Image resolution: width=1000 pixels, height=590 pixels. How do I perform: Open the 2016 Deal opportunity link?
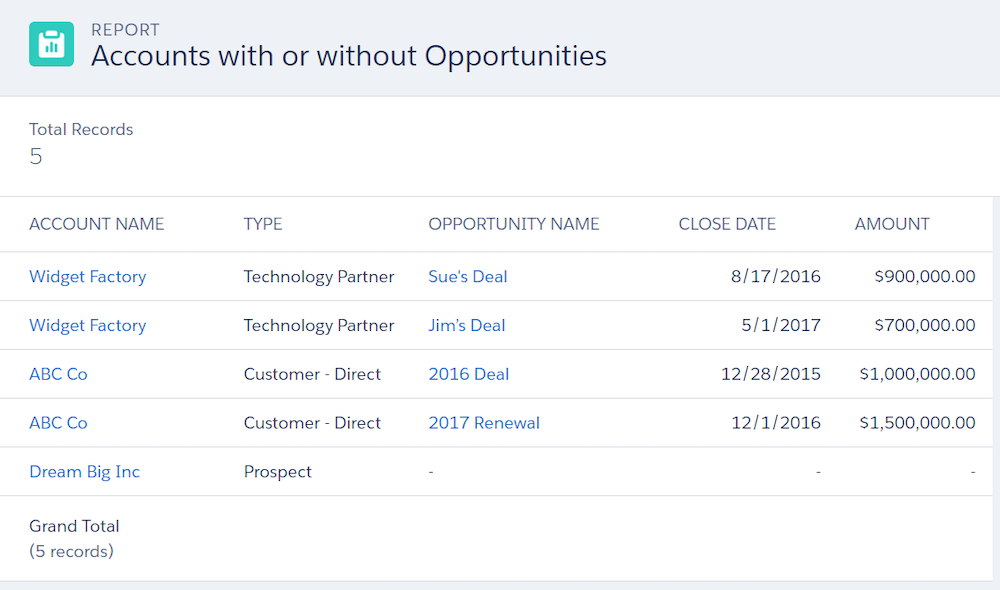point(469,374)
